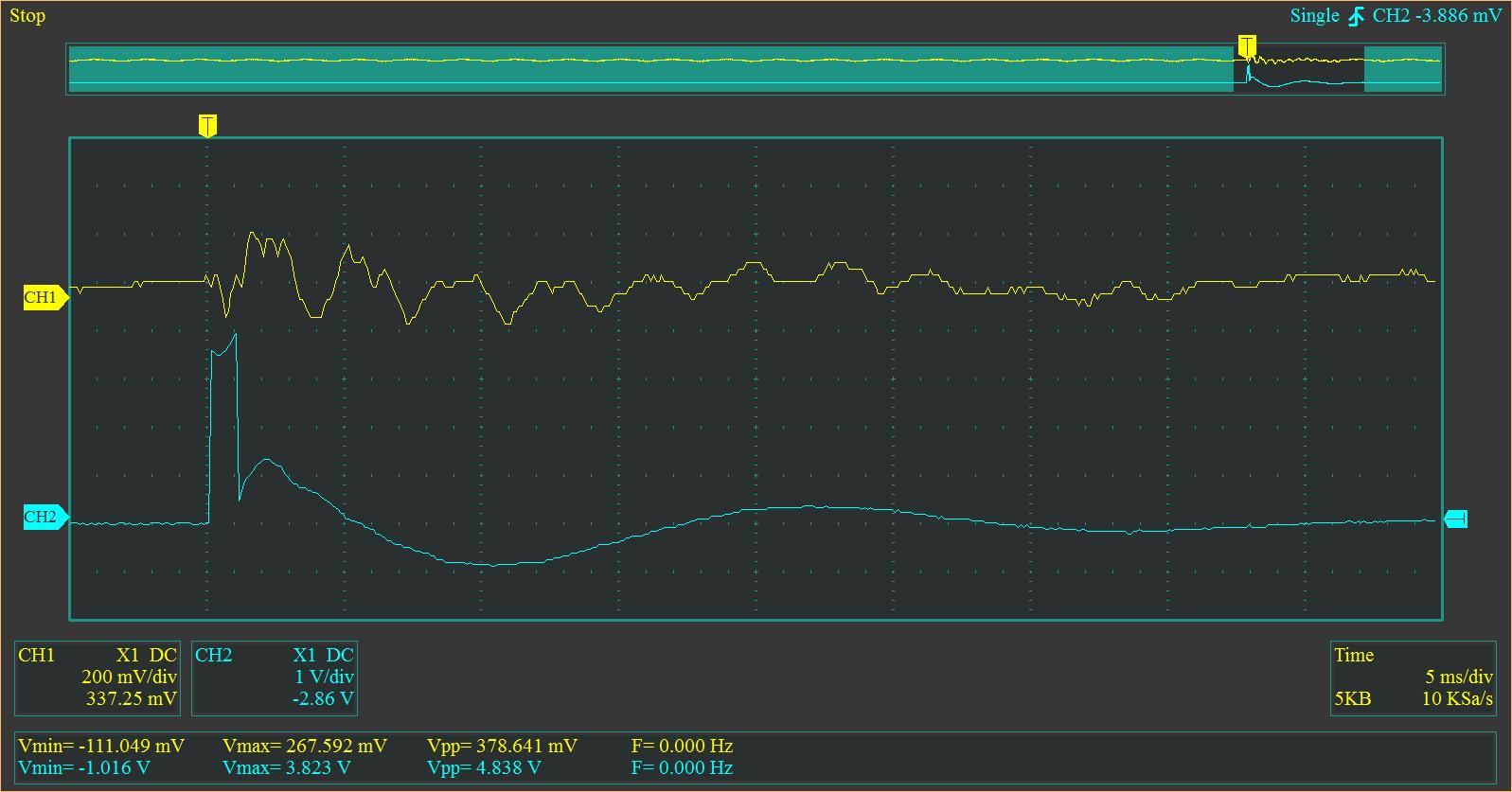
Task: Click the 200 mV/div scale value
Action: point(130,678)
